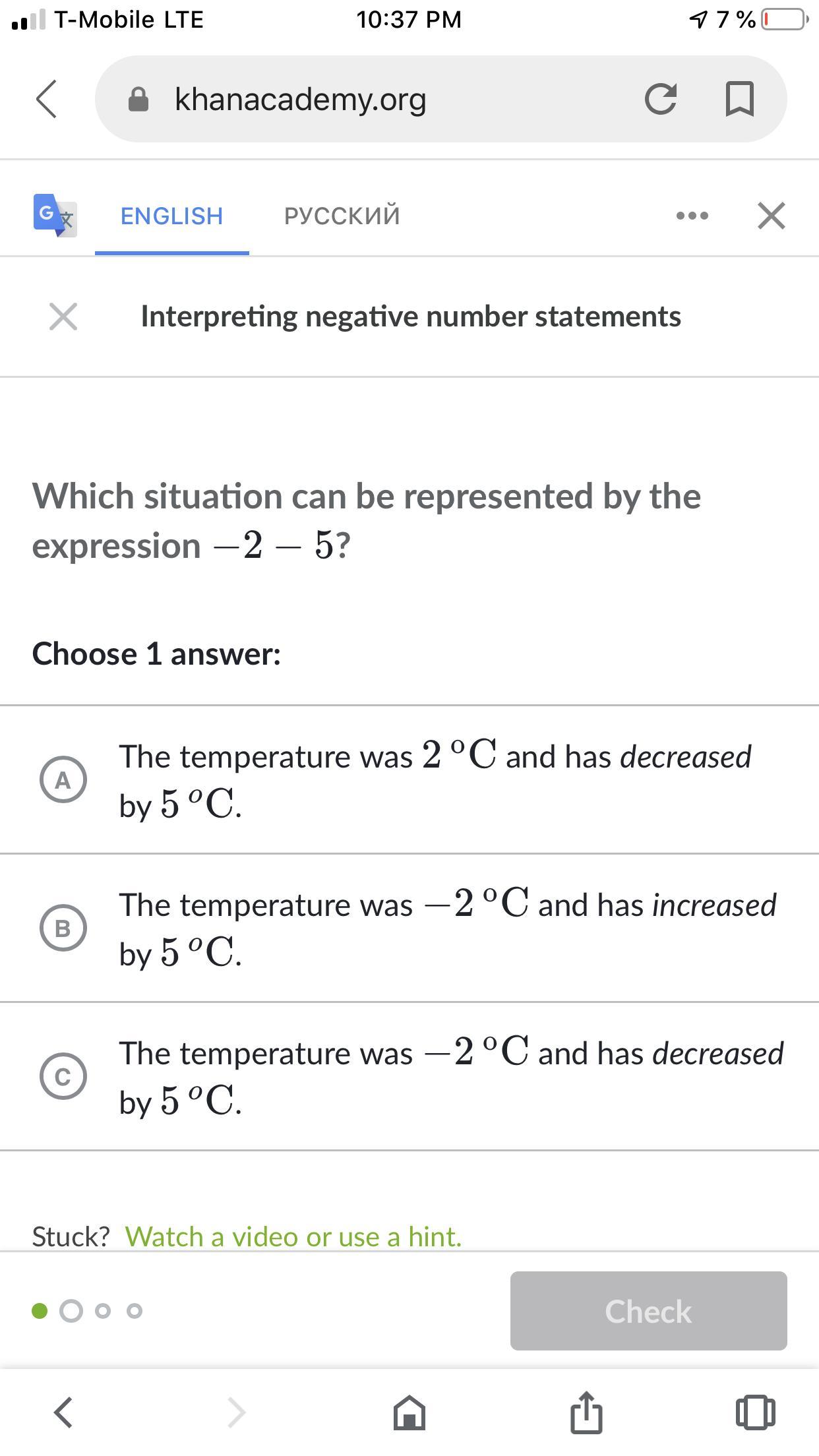Open translate options three-dot menu
819x1456 pixels.
coord(692,216)
